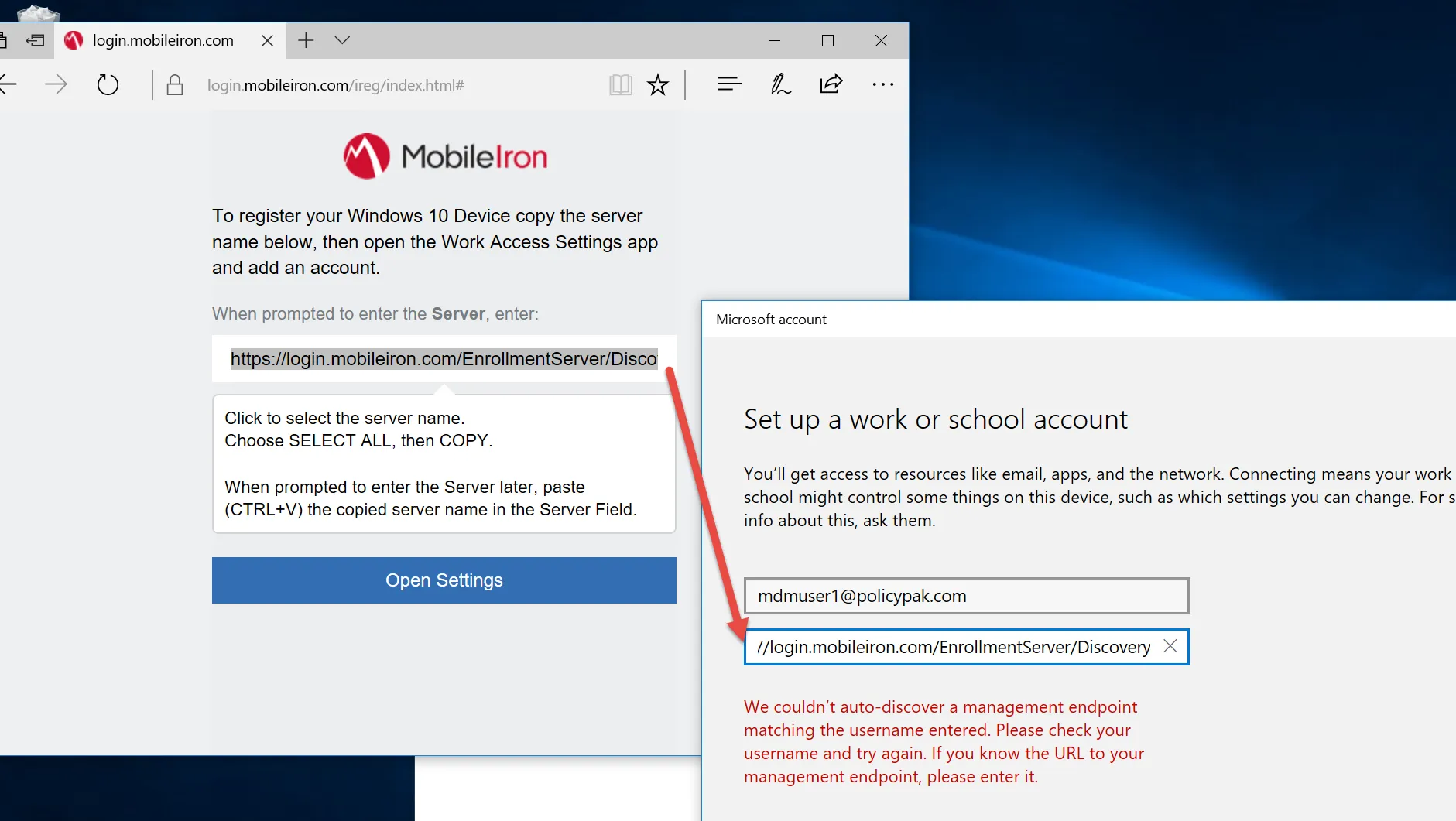The height and width of the screenshot is (821, 1456).
Task: Click the Edge forward navigation arrow
Action: tap(56, 84)
